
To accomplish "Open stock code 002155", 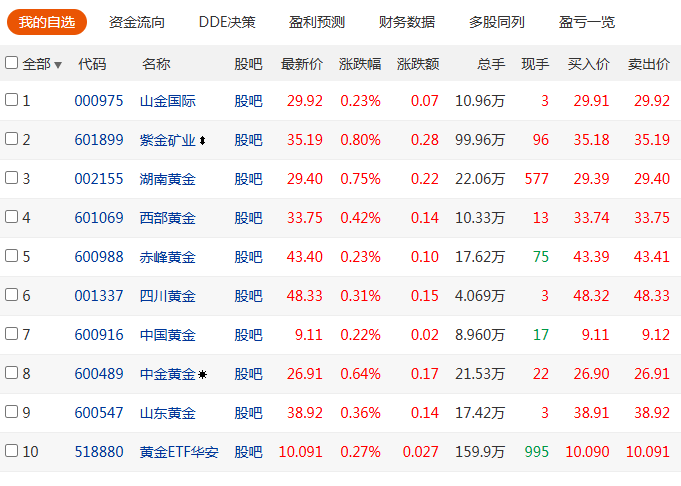I will (99, 179).
